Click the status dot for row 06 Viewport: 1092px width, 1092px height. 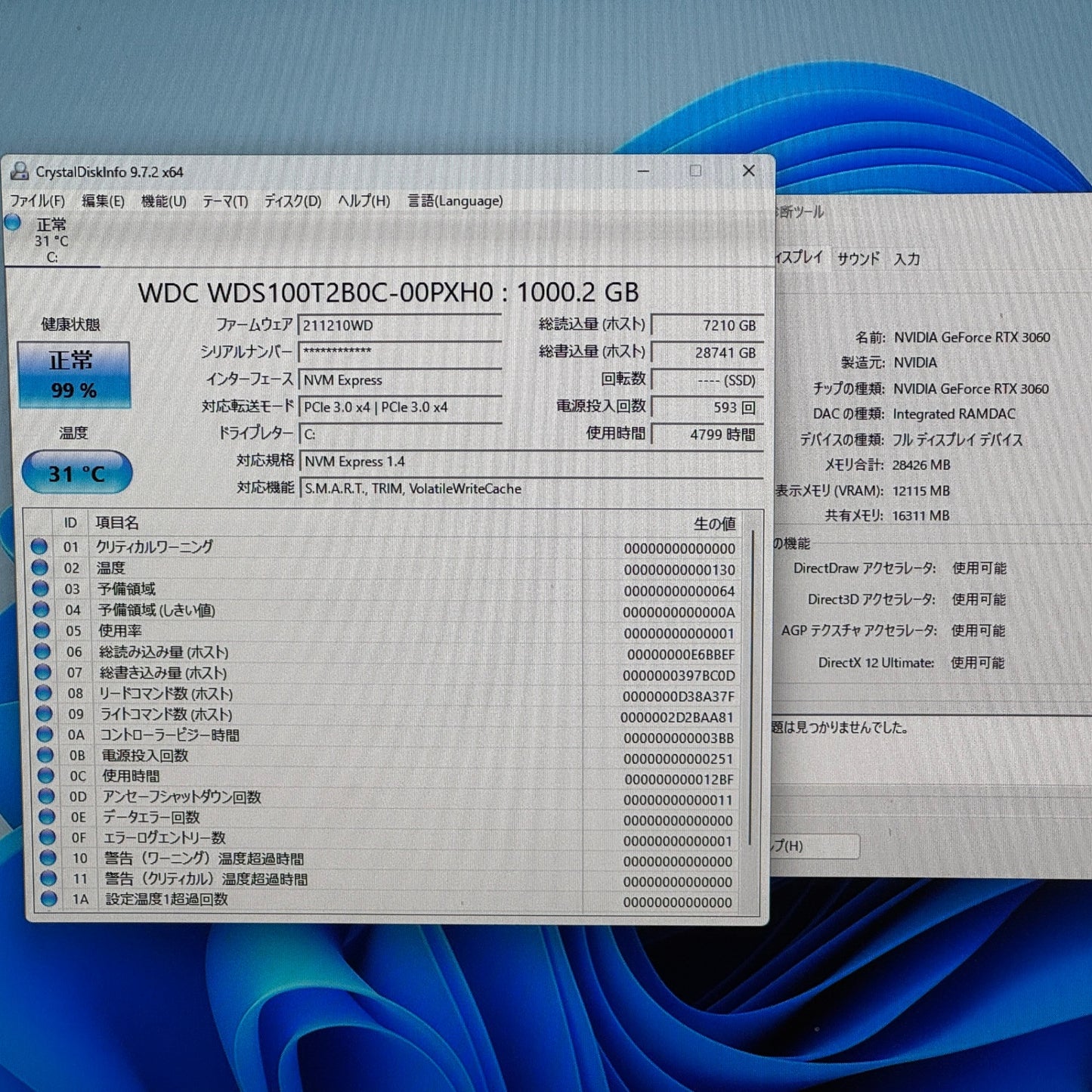point(43,651)
